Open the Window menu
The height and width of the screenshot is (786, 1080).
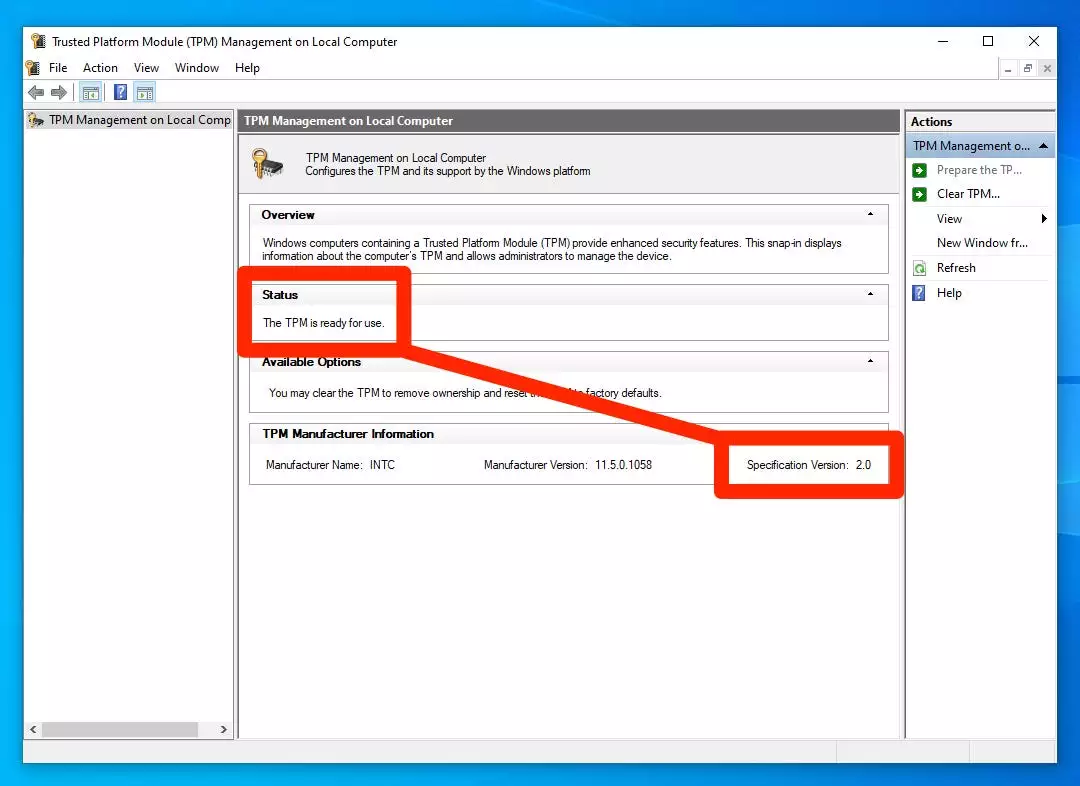pos(197,68)
